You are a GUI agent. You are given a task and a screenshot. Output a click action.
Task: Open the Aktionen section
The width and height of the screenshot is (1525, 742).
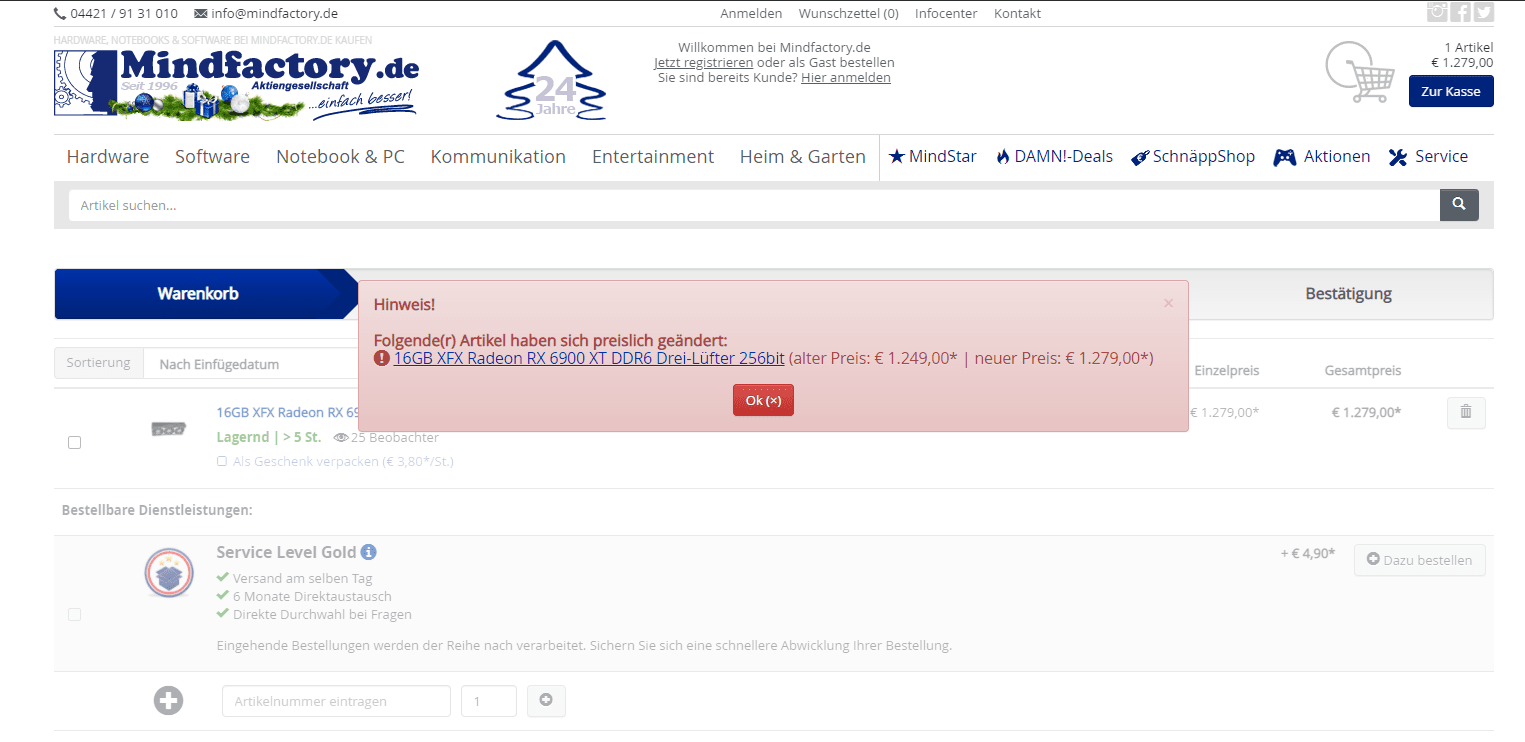tap(1322, 157)
